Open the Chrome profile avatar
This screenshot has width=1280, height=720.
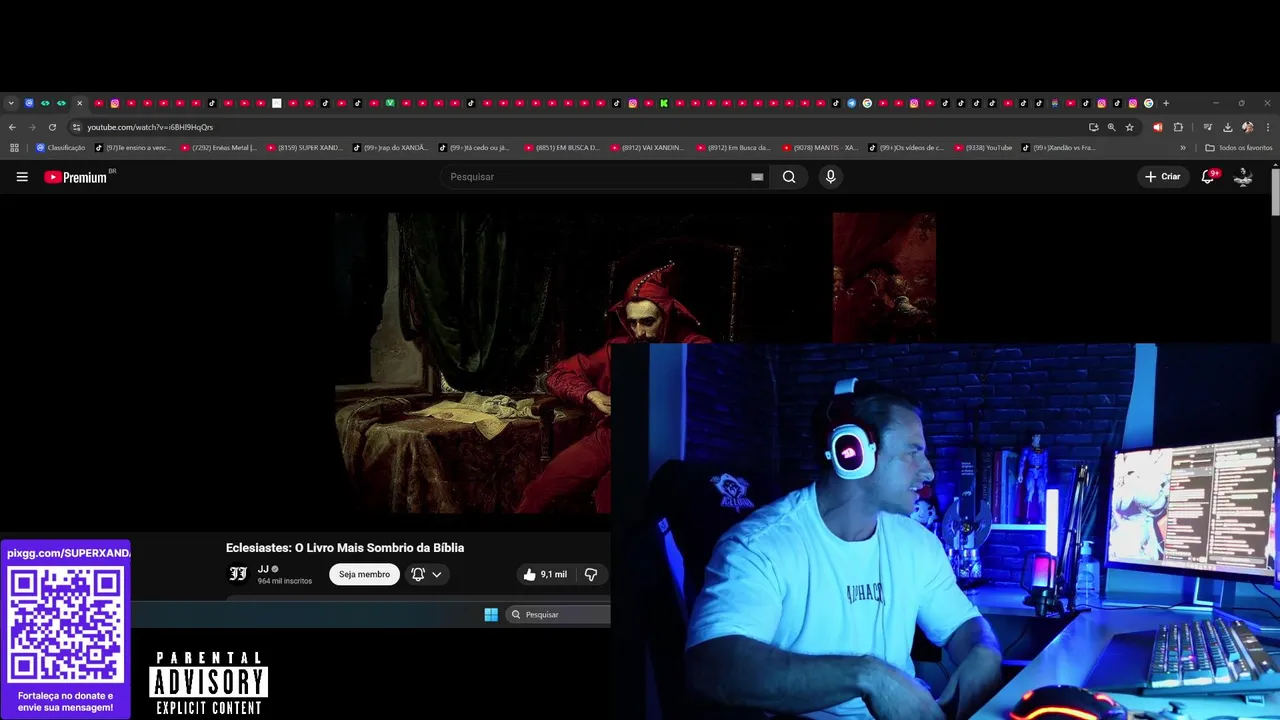[1247, 127]
